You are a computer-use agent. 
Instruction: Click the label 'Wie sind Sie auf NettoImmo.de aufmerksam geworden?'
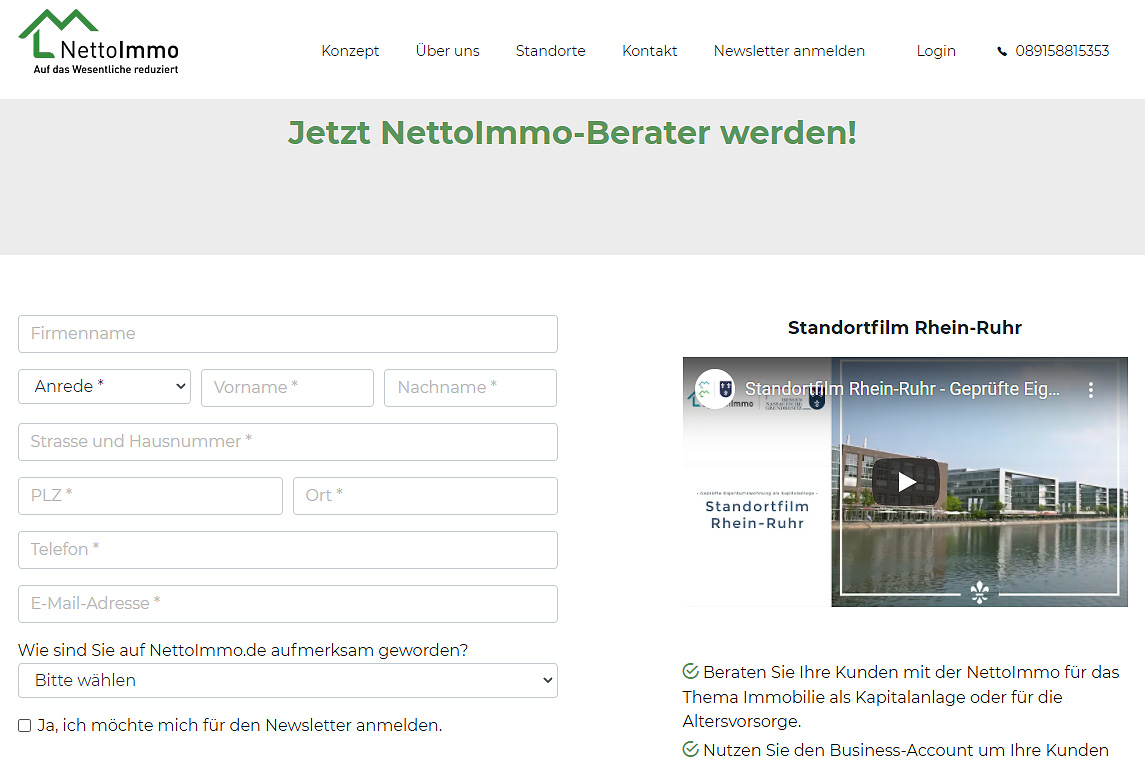pyautogui.click(x=243, y=650)
